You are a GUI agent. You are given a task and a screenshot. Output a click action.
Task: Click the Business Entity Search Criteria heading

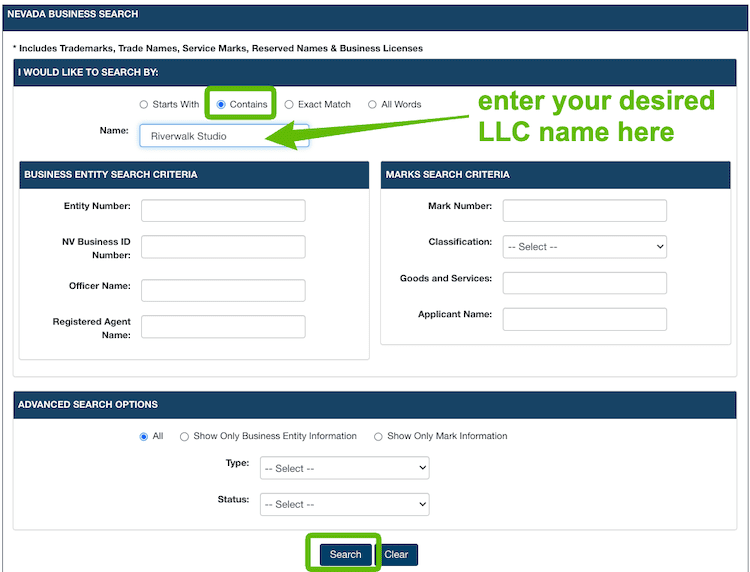tap(110, 175)
